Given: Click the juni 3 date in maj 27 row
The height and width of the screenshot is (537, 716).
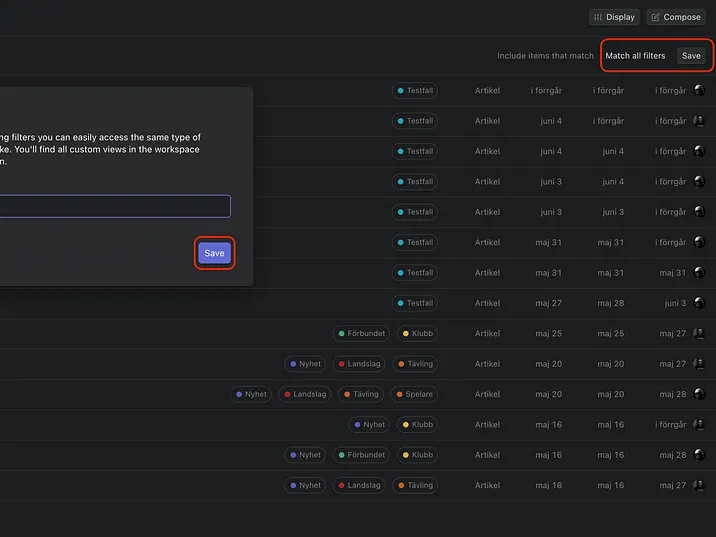Looking at the screenshot, I should 675,303.
